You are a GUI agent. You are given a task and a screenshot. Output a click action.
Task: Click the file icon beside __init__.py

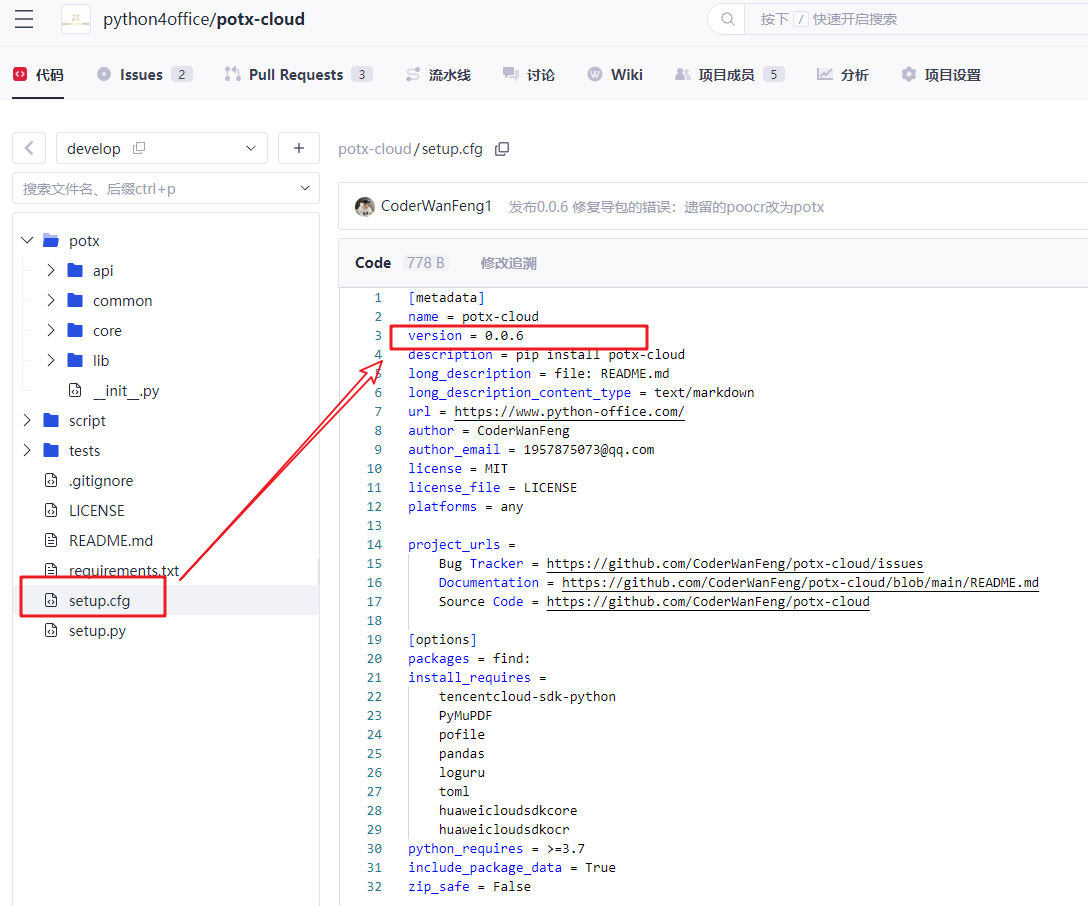pos(74,390)
